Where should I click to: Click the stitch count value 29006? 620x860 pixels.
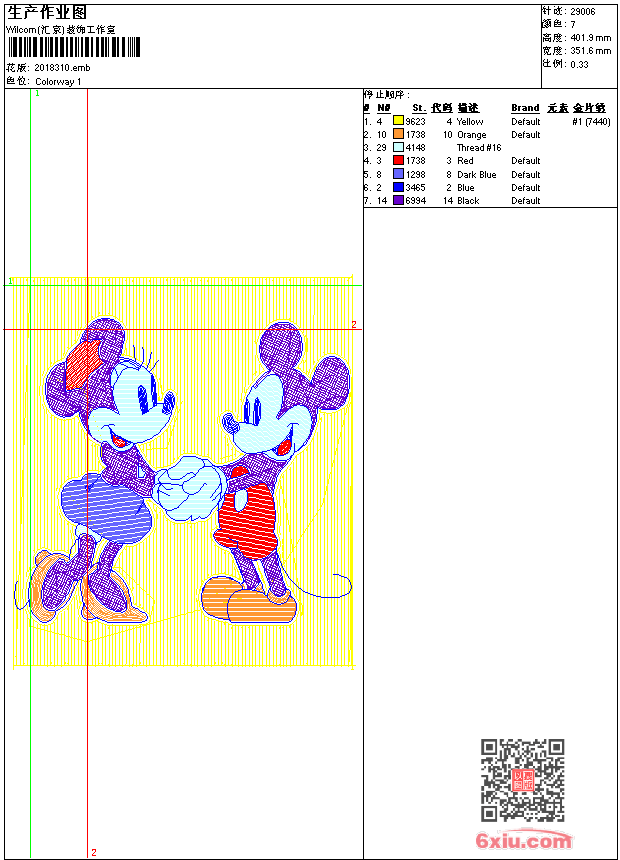coord(583,12)
